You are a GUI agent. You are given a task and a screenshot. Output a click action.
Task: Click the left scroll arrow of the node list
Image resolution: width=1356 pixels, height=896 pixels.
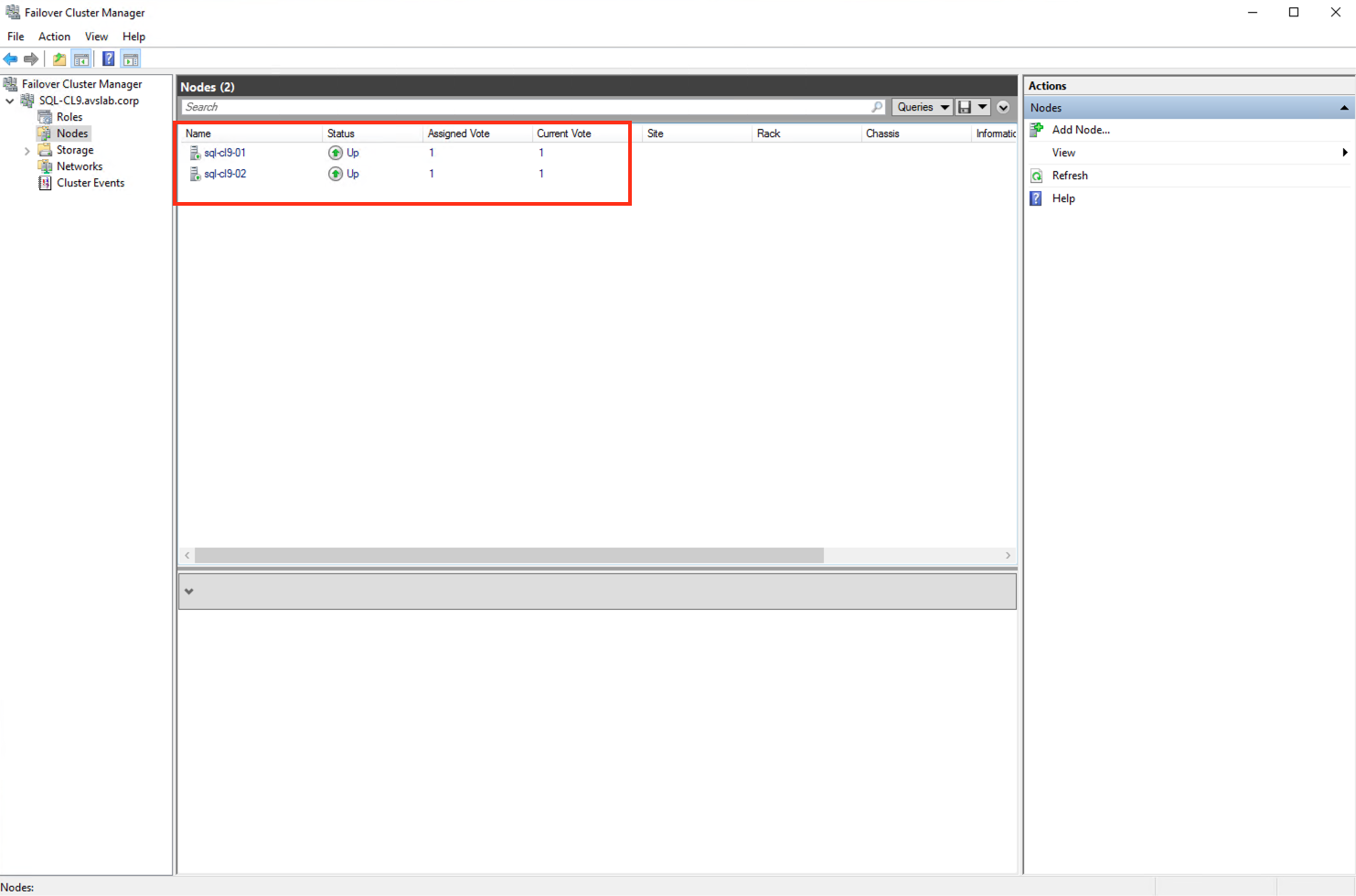187,556
